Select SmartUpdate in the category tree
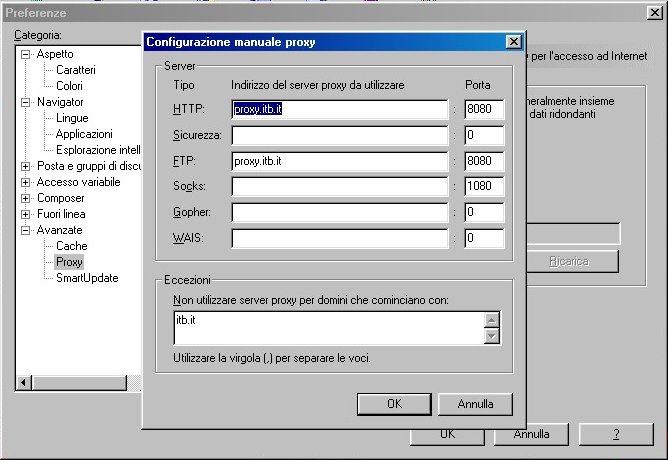Screen dimensions: 668x460 [86, 278]
